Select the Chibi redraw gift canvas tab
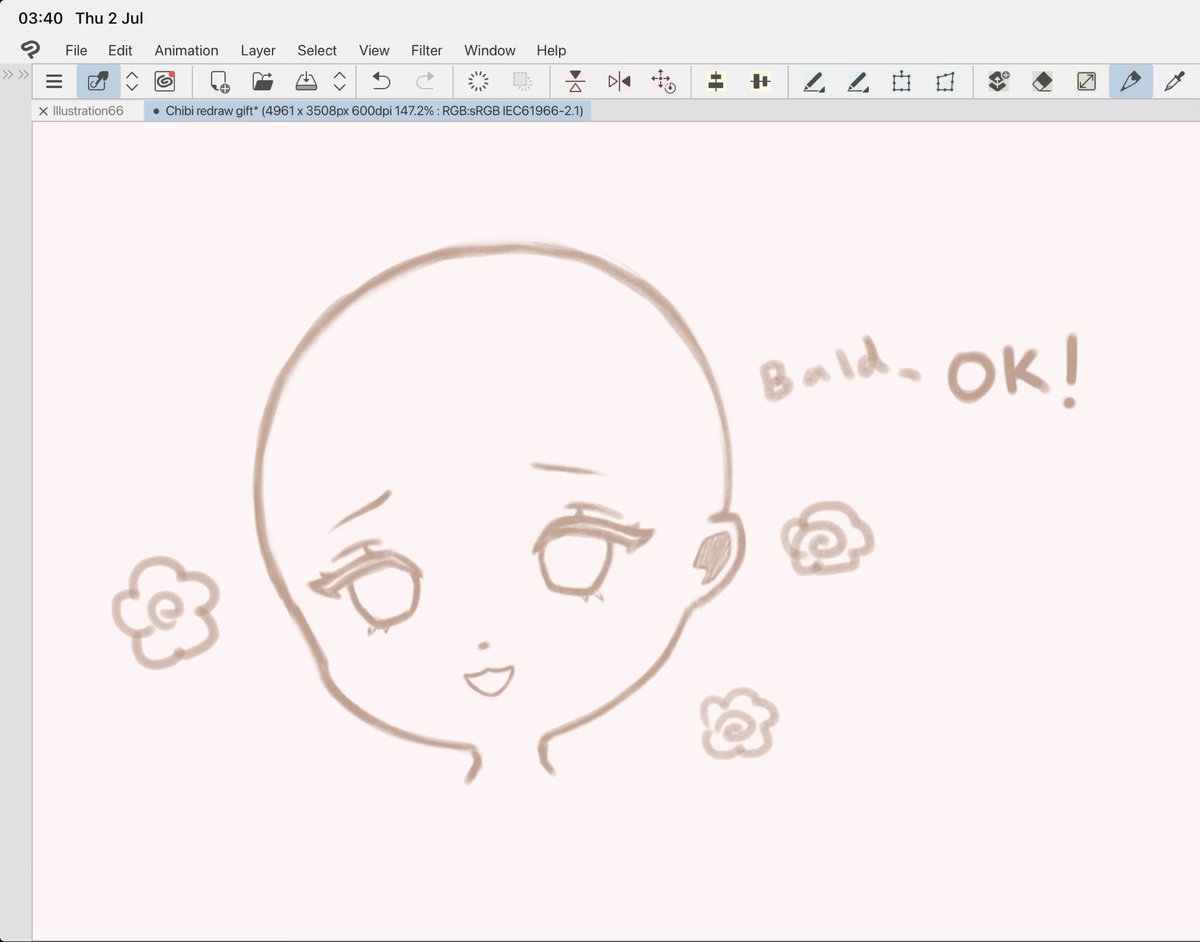This screenshot has height=942, width=1200. pyautogui.click(x=368, y=111)
